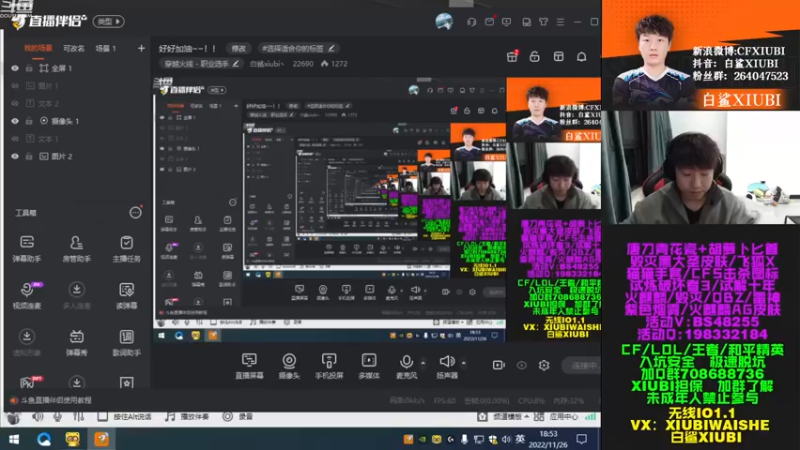Toggle the preview eye icon near settings

click(521, 365)
